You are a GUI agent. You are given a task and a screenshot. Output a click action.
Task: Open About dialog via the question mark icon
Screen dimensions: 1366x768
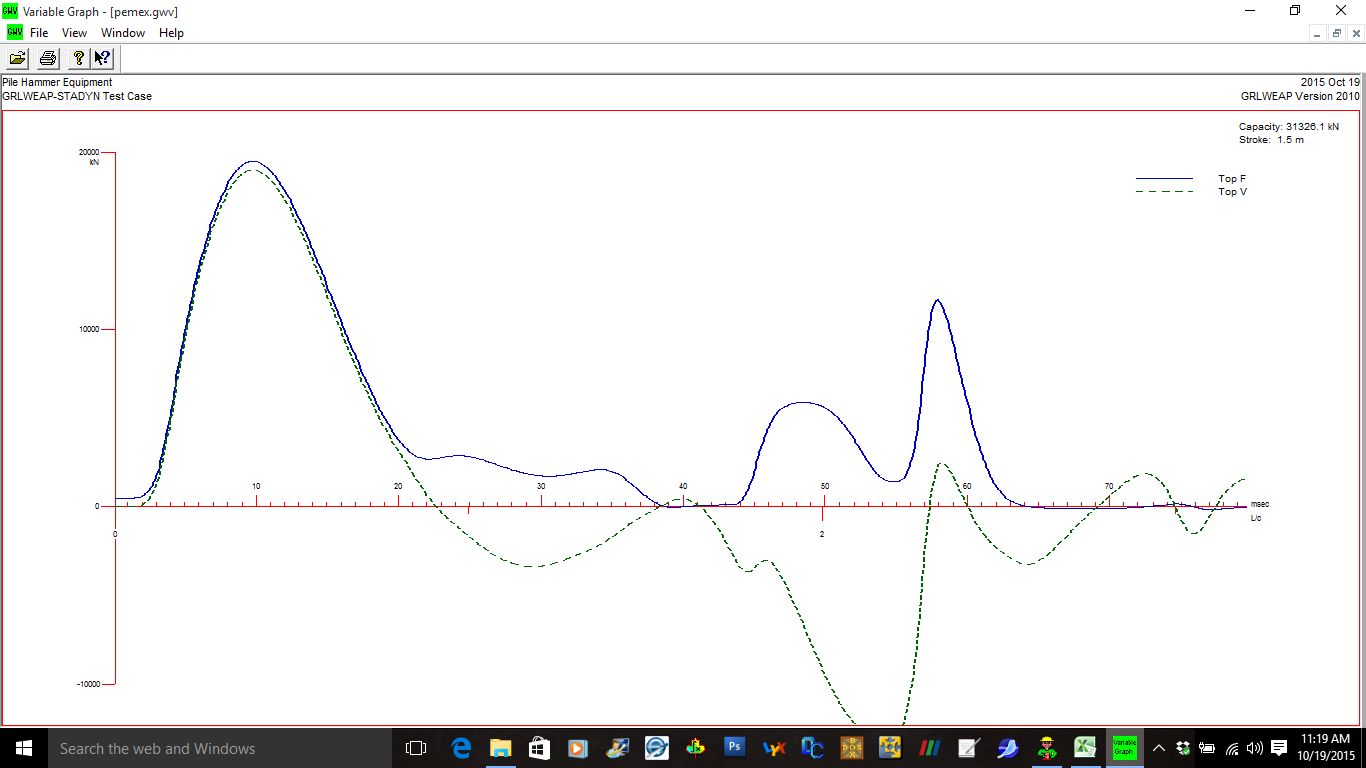(78, 58)
